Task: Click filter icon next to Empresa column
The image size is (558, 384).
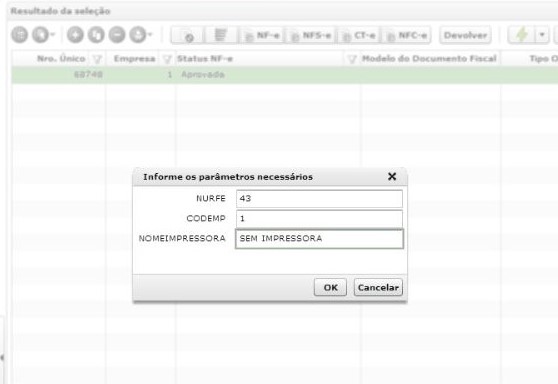Action: pyautogui.click(x=167, y=59)
